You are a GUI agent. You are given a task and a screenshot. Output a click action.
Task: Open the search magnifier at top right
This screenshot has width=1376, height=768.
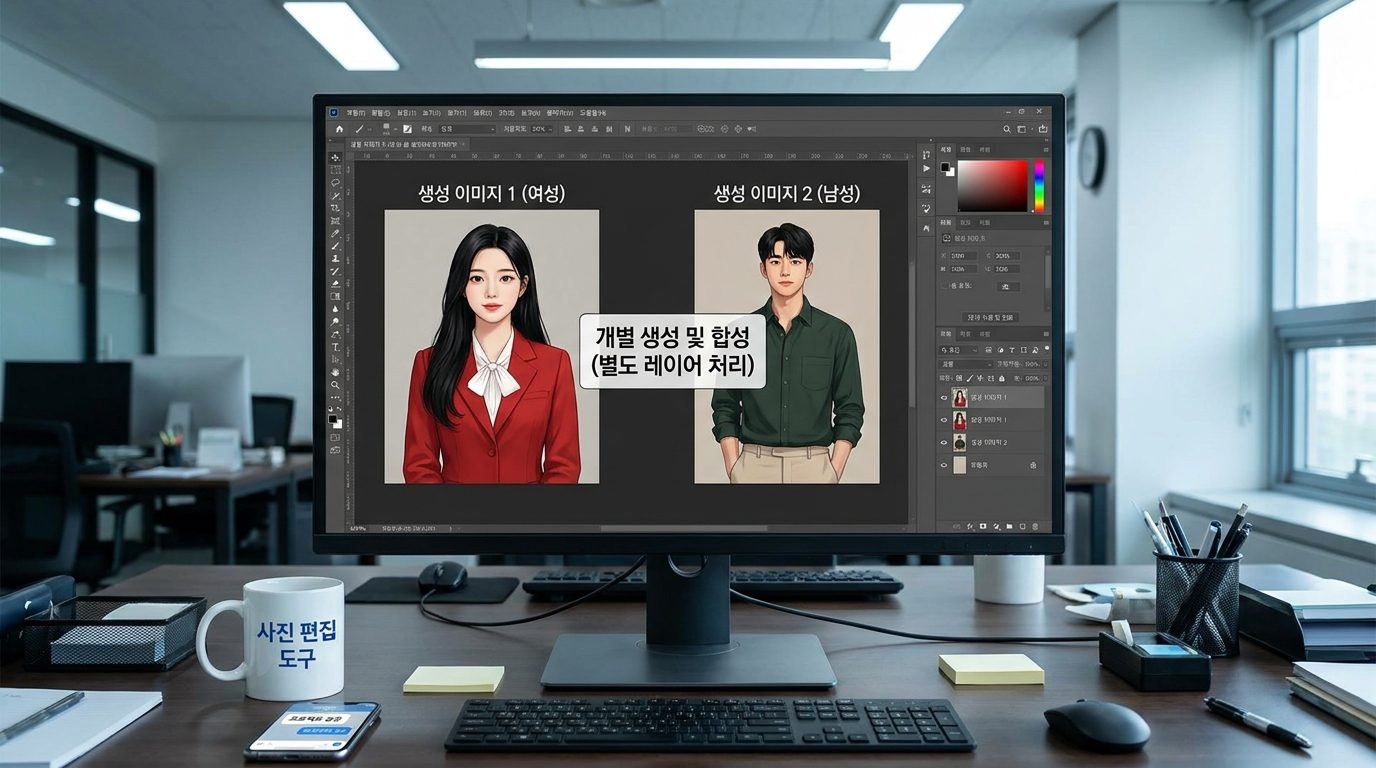coord(1007,129)
